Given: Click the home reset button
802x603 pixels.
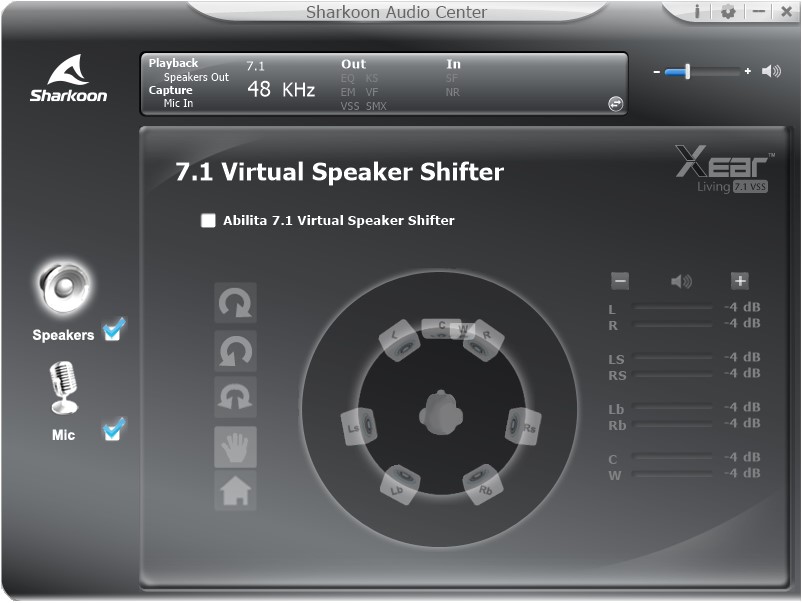Looking at the screenshot, I should 235,490.
